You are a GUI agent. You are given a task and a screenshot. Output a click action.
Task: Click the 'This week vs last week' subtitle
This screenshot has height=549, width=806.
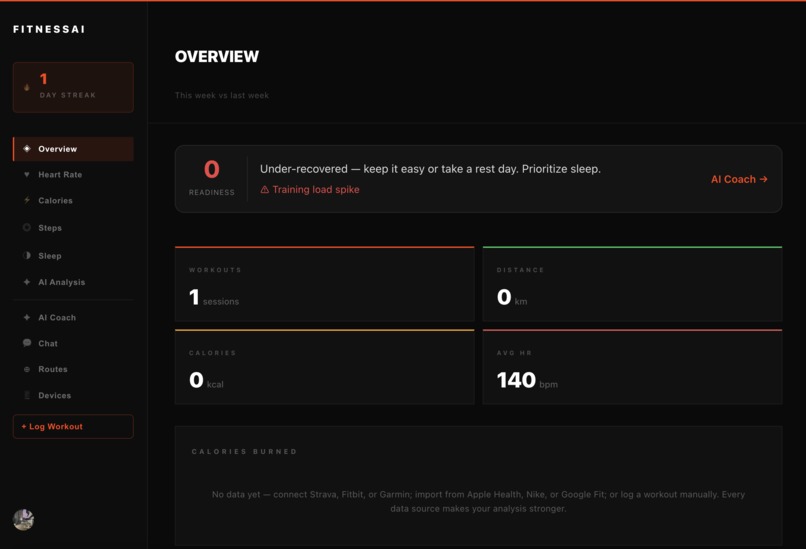coord(222,95)
